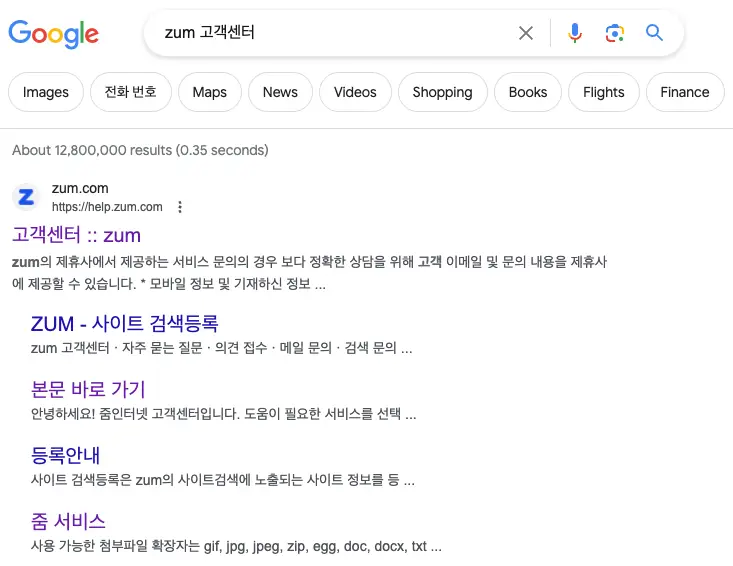Select the Books filter
733x566 pixels.
coord(528,92)
